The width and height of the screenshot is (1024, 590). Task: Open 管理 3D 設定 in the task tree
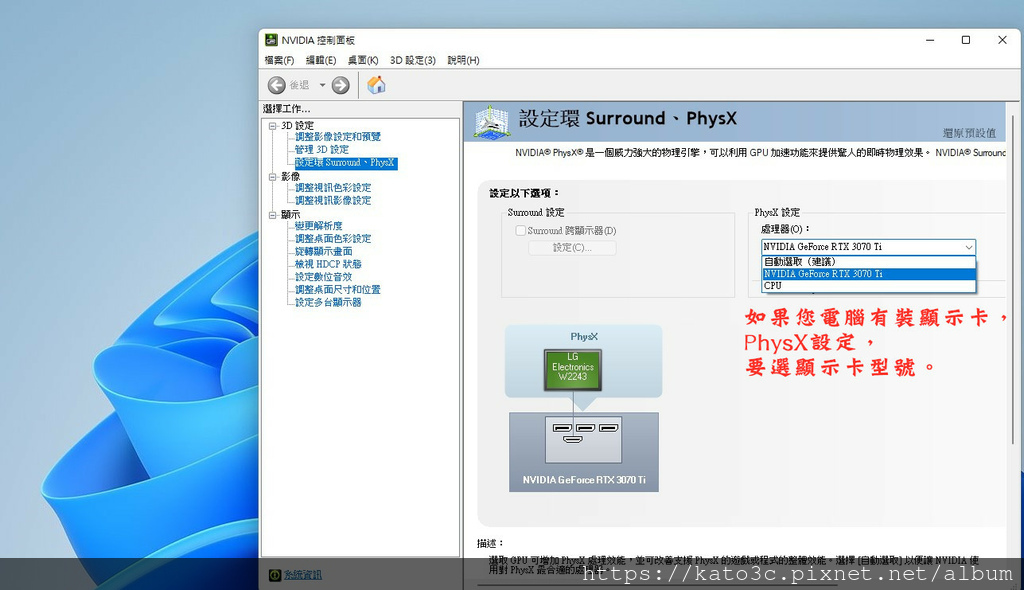(x=321, y=150)
